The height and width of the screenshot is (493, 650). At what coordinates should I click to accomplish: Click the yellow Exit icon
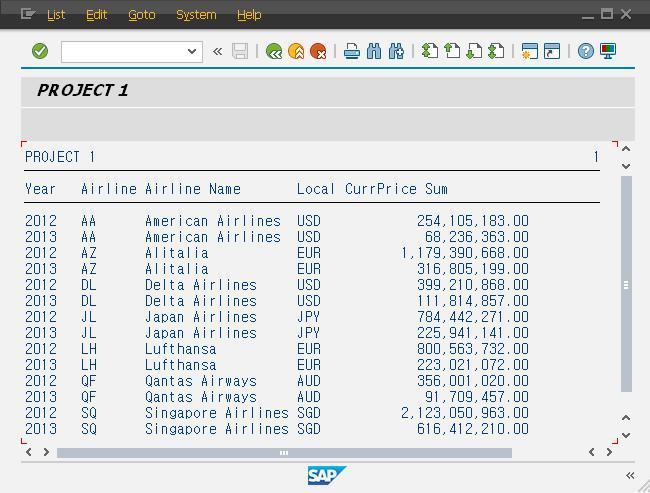[x=296, y=51]
